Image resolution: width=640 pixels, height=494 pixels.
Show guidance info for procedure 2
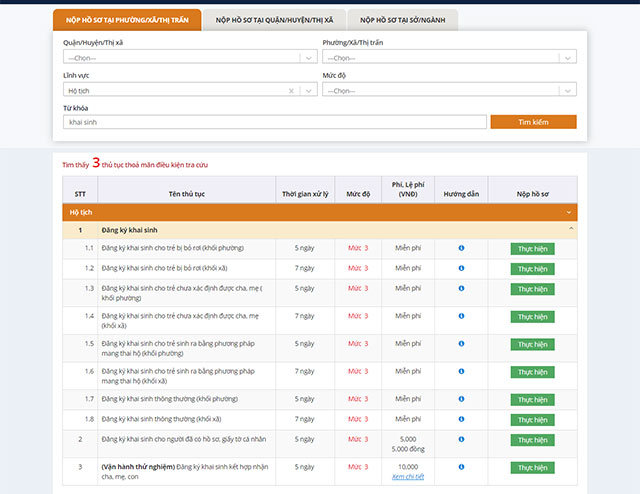pos(461,439)
